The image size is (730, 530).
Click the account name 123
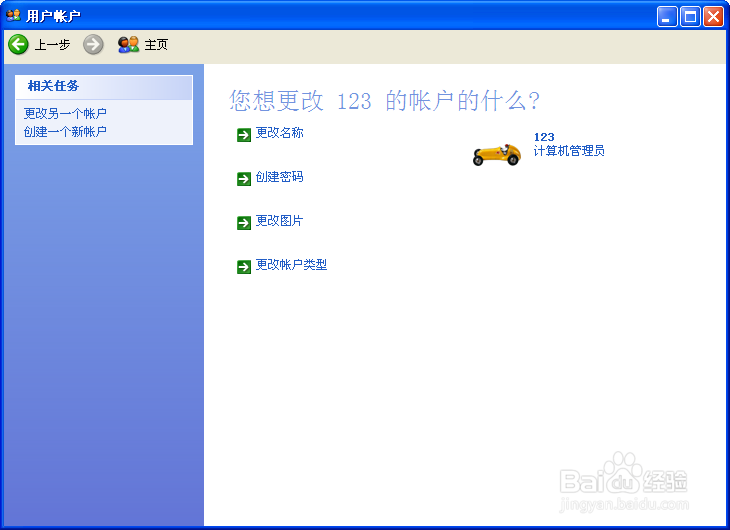[x=544, y=137]
